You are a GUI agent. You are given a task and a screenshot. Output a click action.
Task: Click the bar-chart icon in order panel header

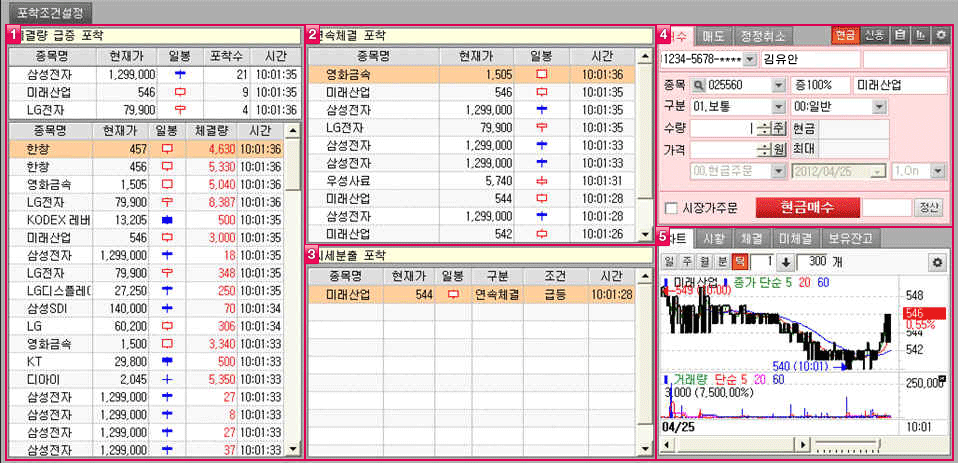pyautogui.click(x=920, y=35)
